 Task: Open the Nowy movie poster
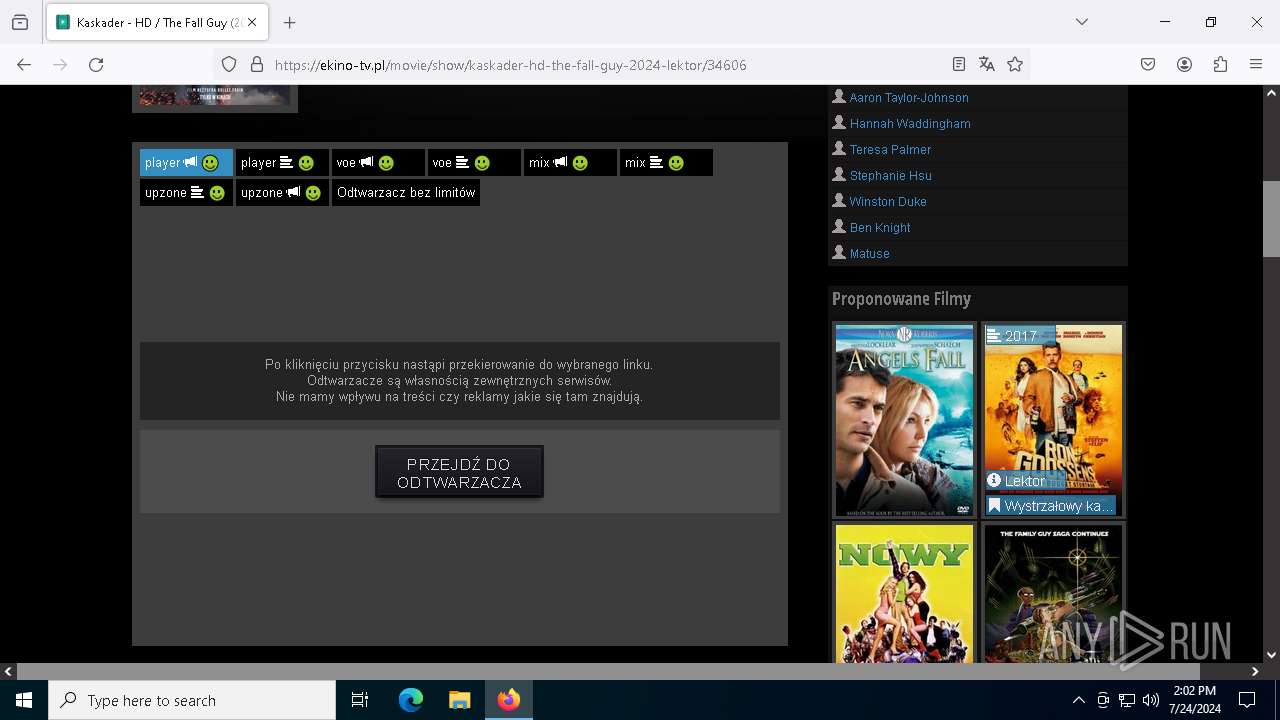click(904, 593)
